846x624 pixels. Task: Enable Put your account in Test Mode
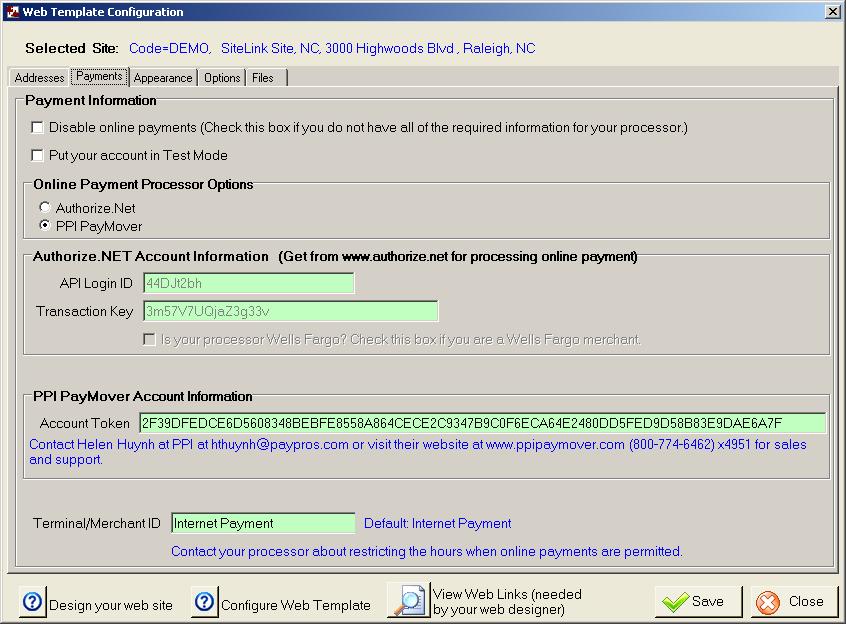tap(37, 155)
